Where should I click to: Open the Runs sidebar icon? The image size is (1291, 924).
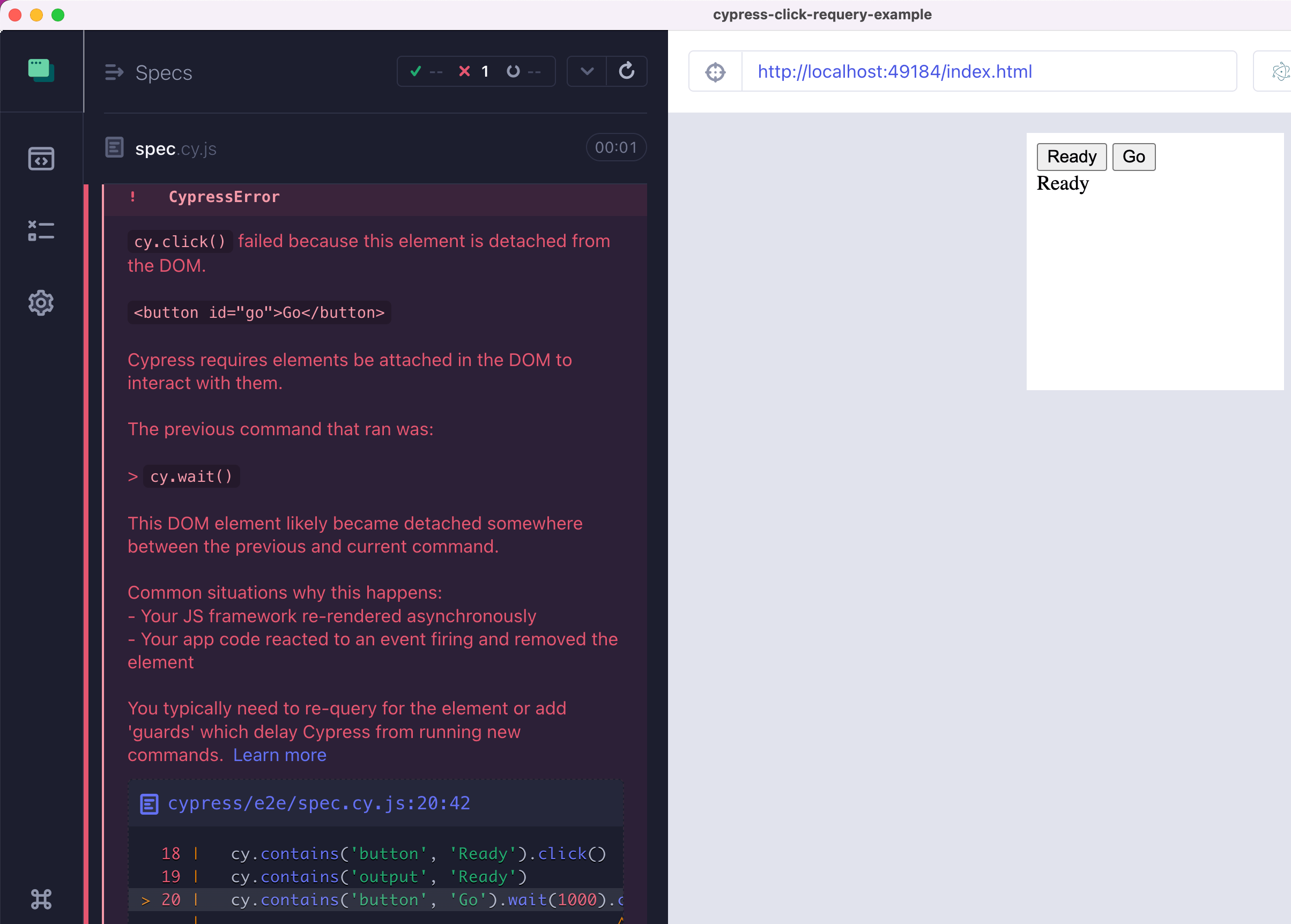[41, 230]
